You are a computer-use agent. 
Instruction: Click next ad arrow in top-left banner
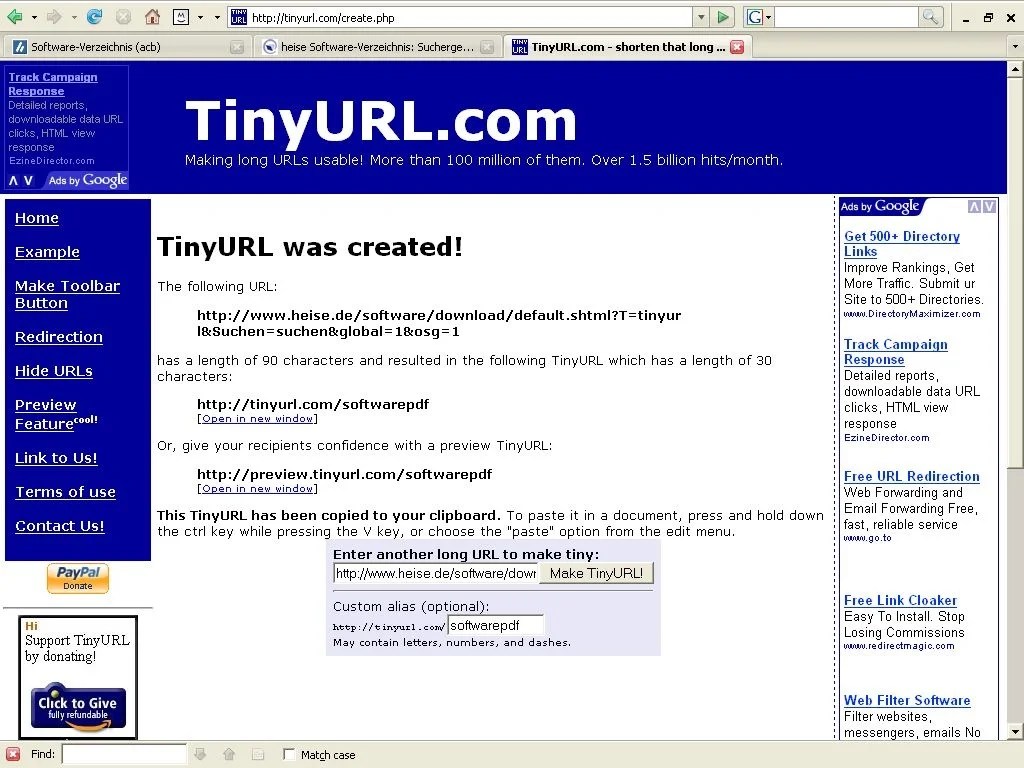coord(28,181)
